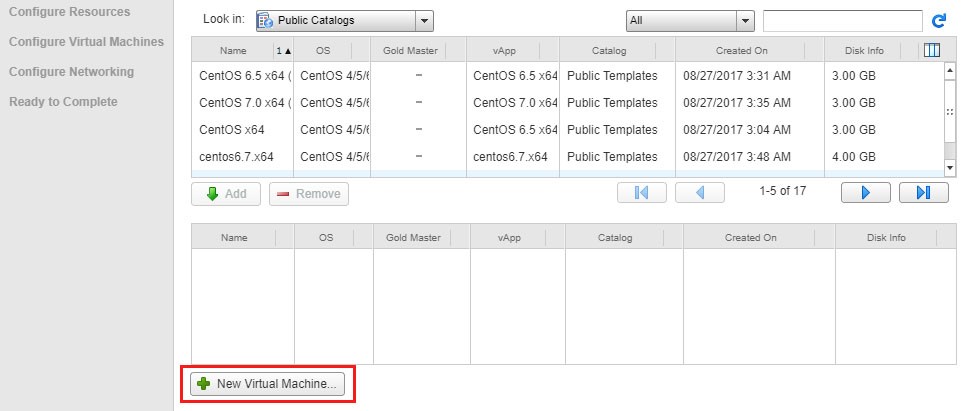Jump to last page of results

pos(923,193)
